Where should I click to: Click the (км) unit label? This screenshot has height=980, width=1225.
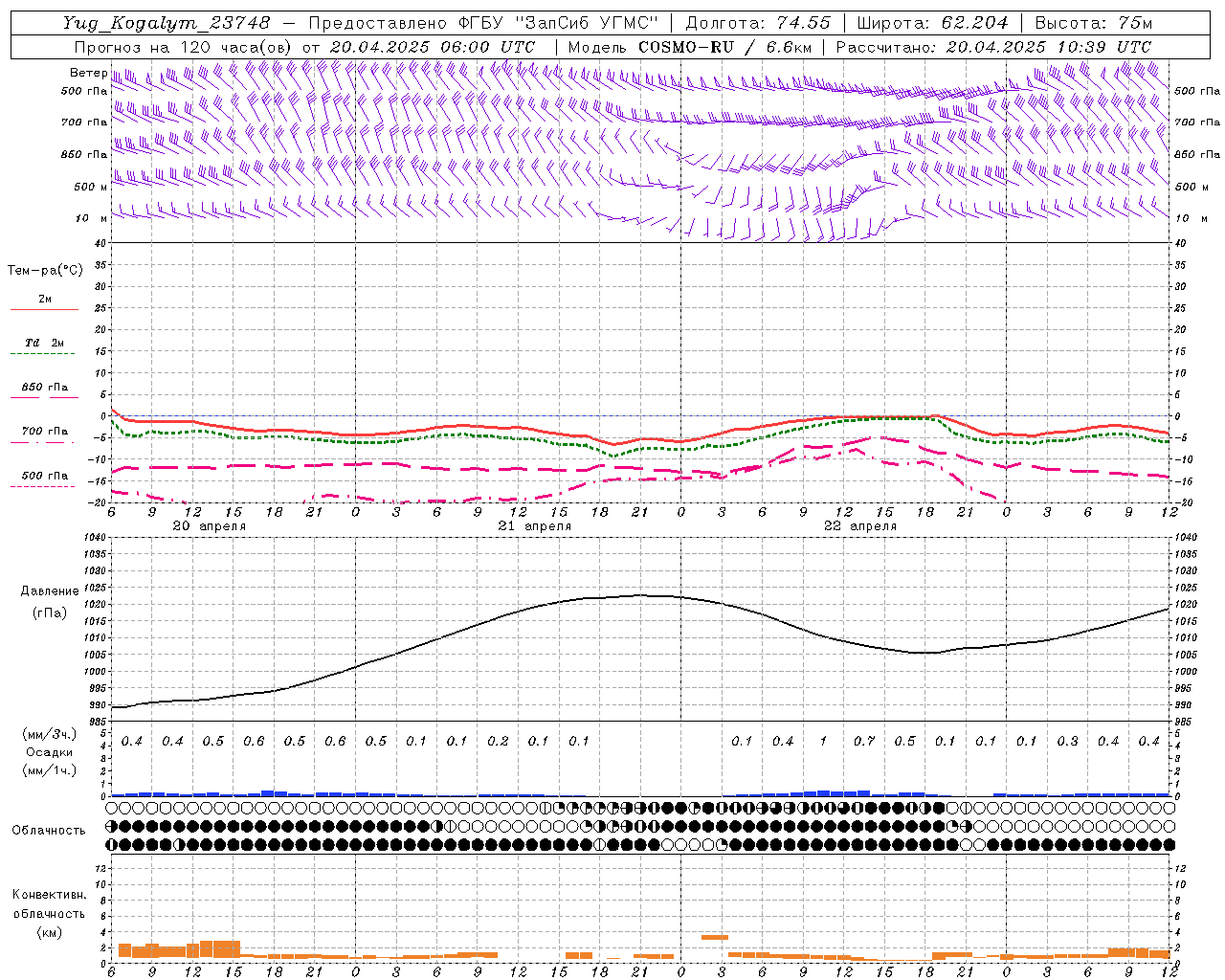point(49,932)
